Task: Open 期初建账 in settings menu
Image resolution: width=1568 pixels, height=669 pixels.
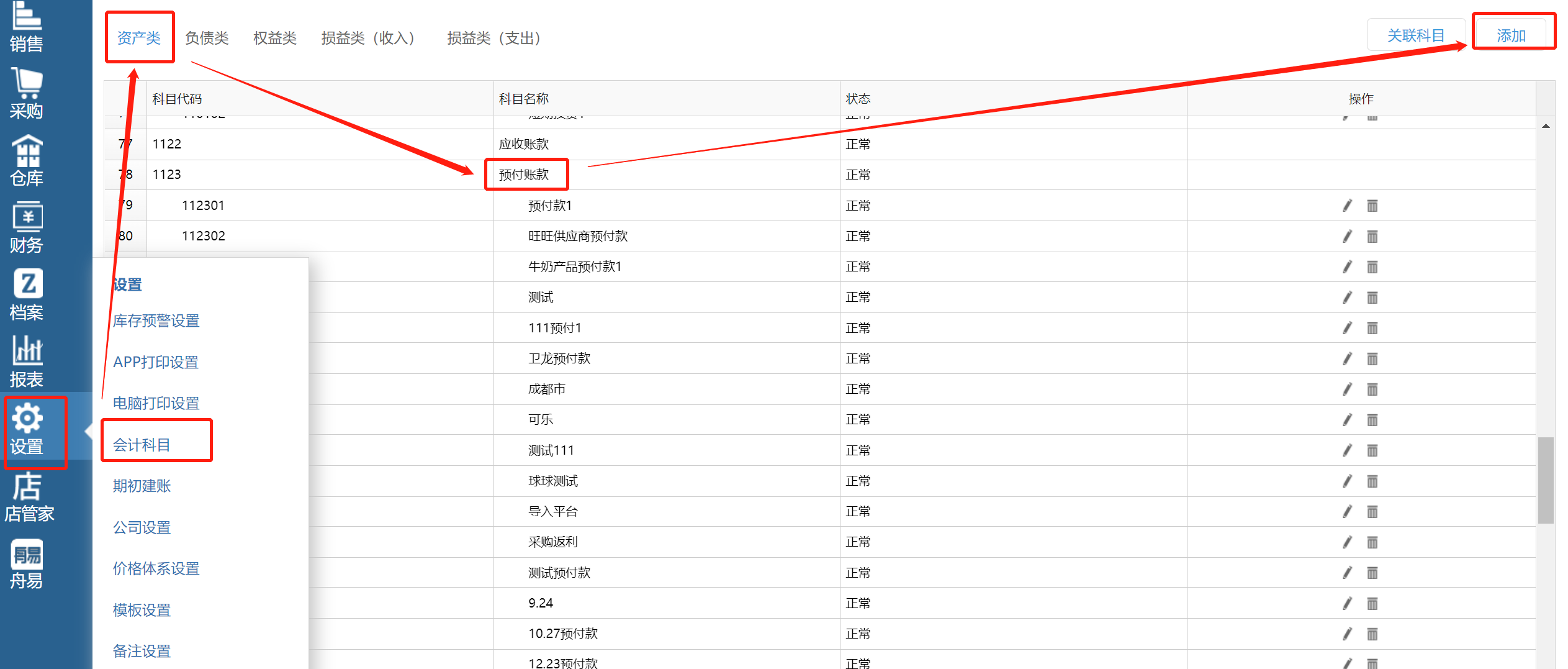Action: pos(142,486)
